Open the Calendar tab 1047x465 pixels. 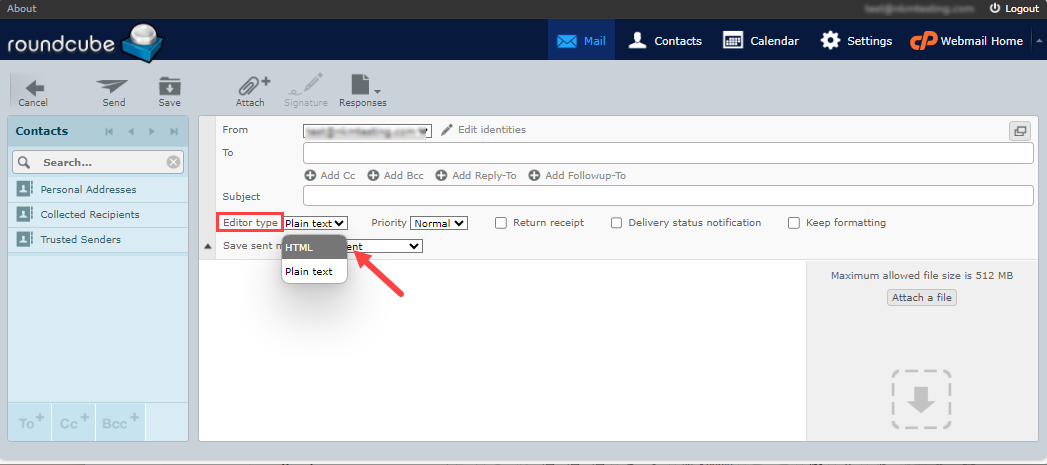tap(760, 41)
